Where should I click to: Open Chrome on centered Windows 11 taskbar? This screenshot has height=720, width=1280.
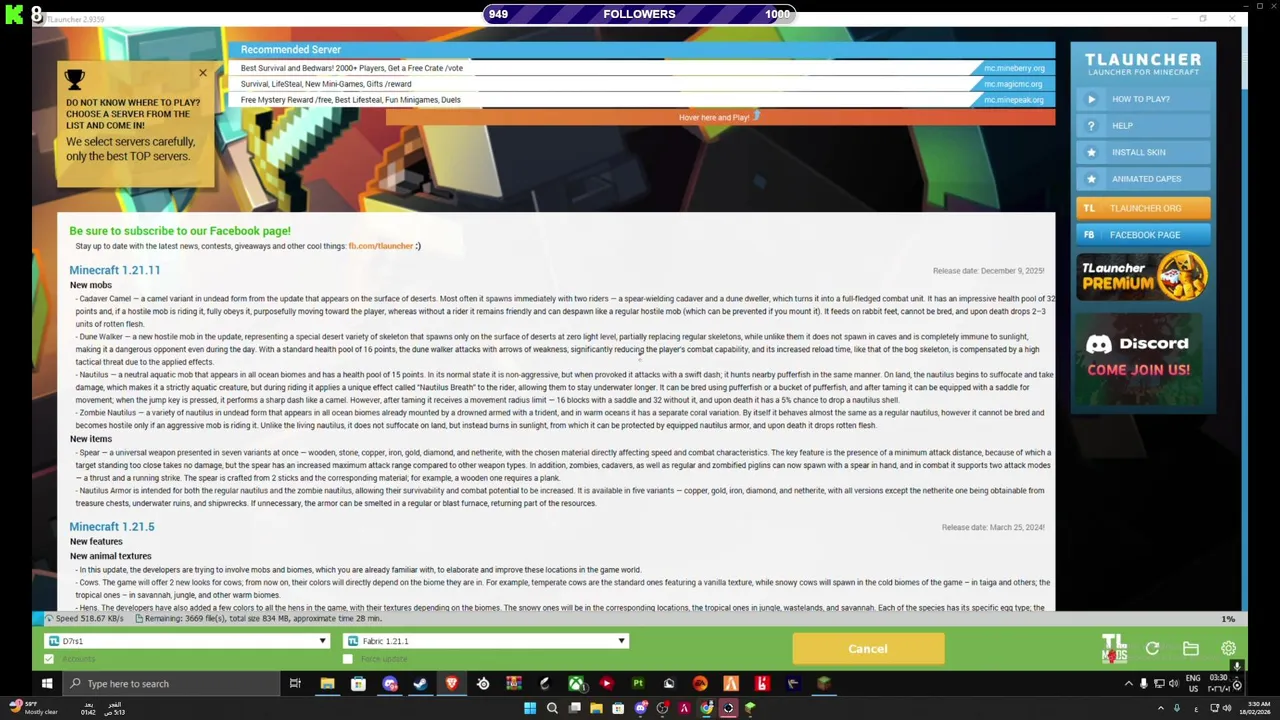click(x=706, y=708)
